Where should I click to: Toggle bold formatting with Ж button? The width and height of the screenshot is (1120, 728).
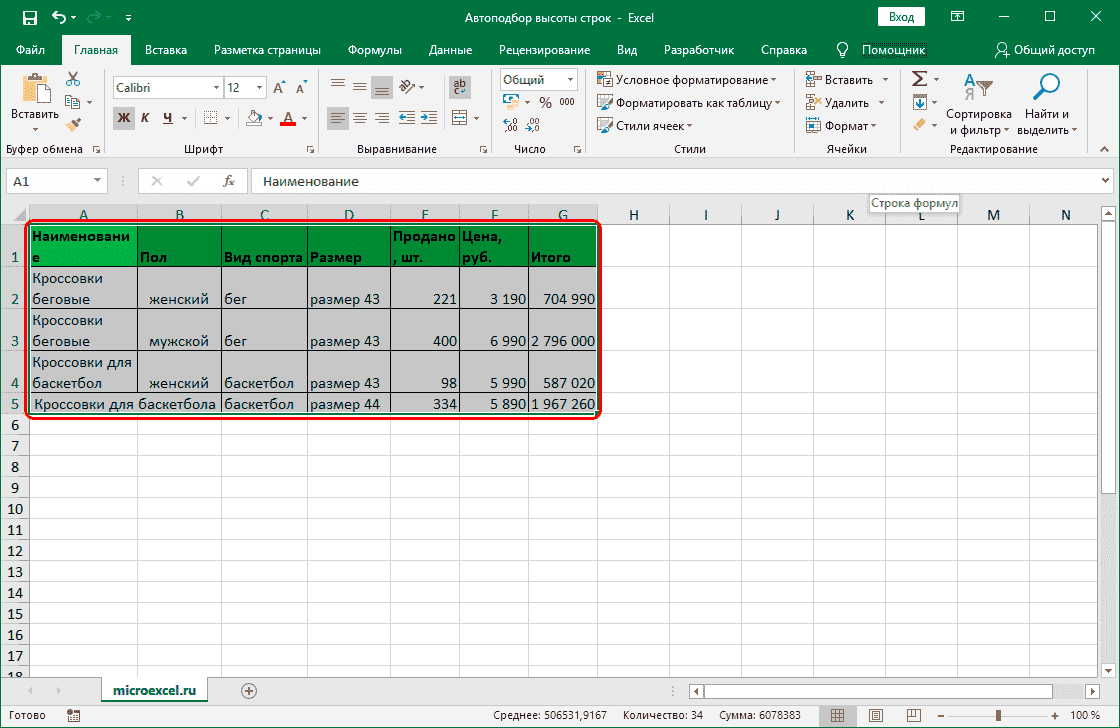[x=123, y=118]
